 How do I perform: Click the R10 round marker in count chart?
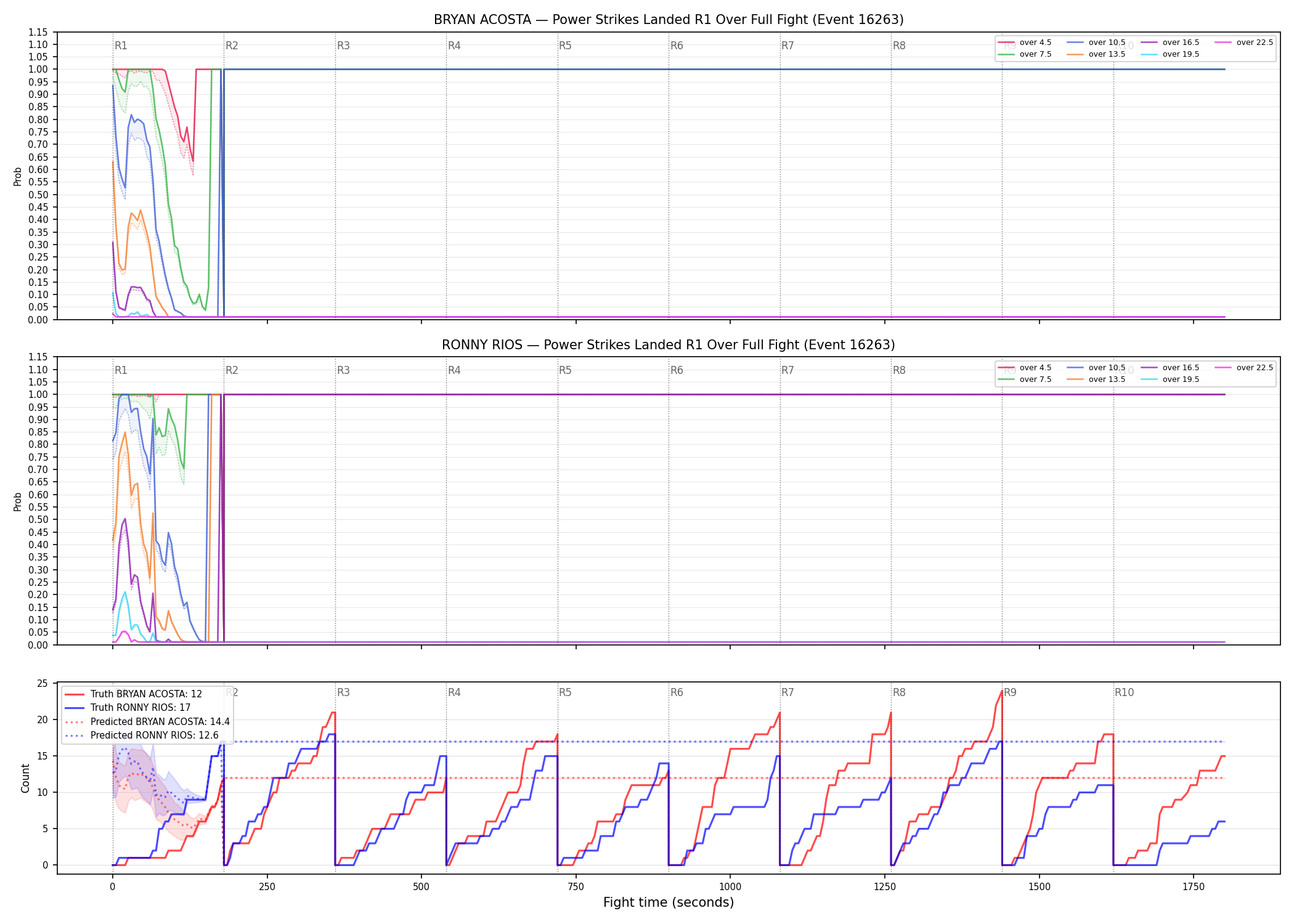pos(1124,692)
